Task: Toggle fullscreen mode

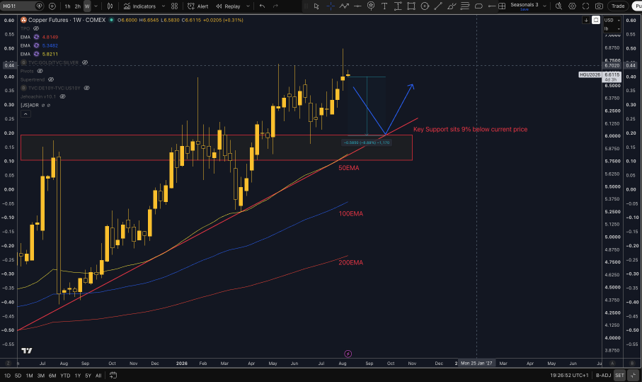Action: tap(585, 6)
